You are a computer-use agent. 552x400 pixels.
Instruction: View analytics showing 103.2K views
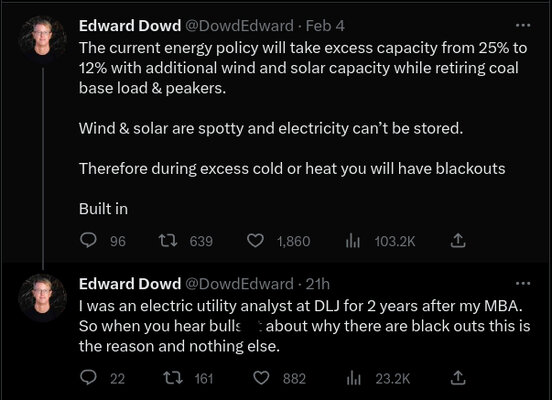352,241
